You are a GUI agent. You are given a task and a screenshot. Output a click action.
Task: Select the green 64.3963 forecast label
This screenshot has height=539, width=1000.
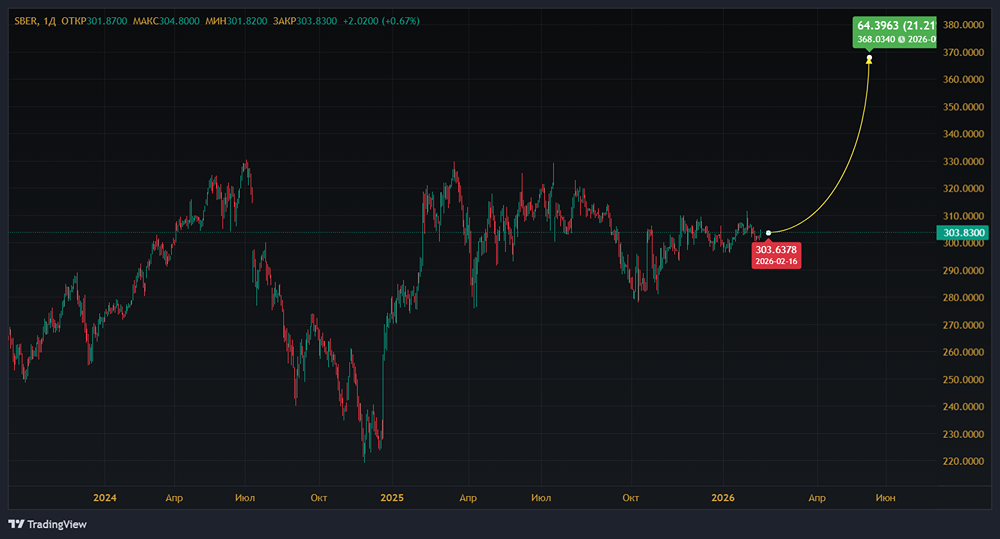coord(895,32)
